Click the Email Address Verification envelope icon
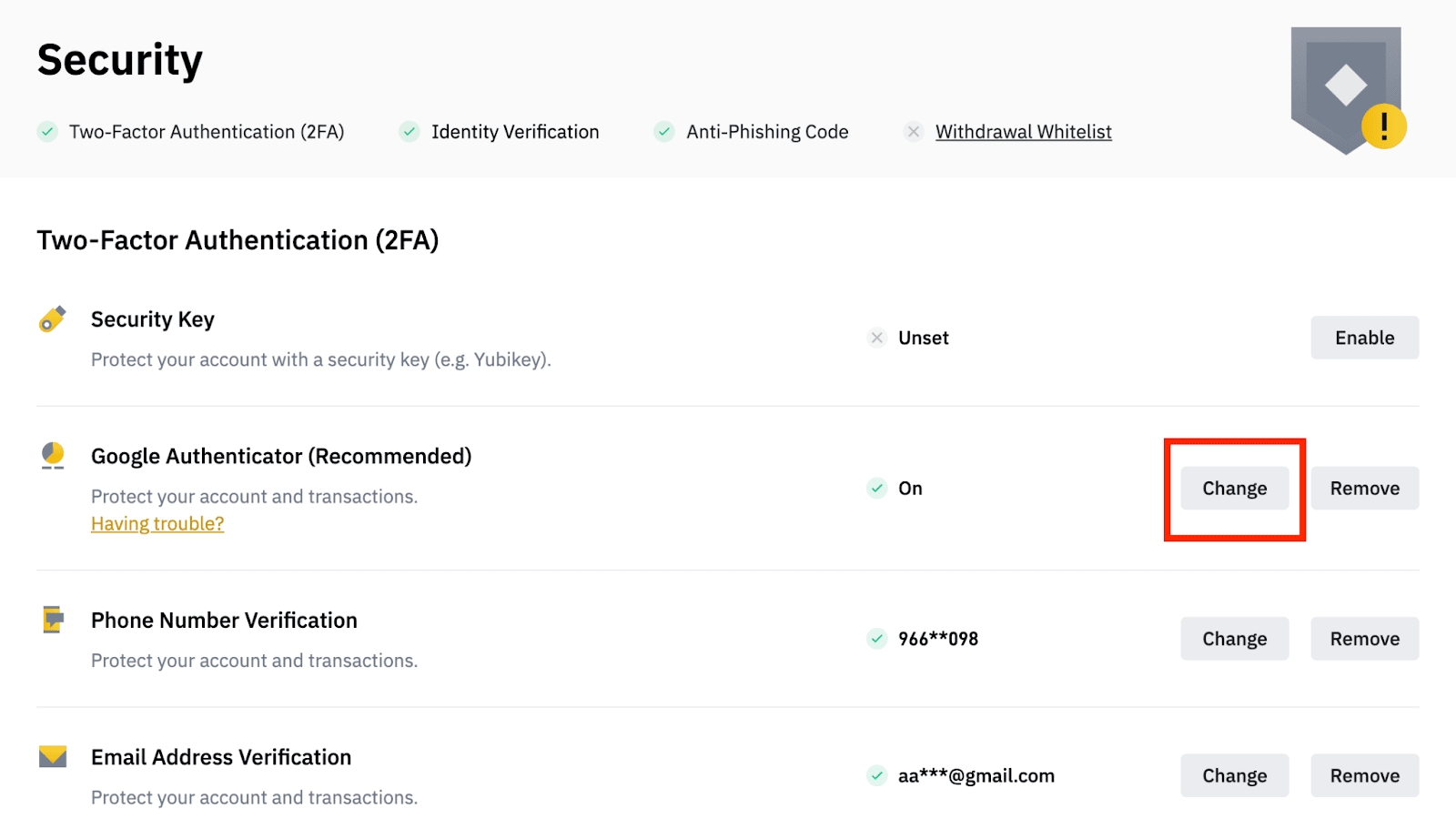 53,756
